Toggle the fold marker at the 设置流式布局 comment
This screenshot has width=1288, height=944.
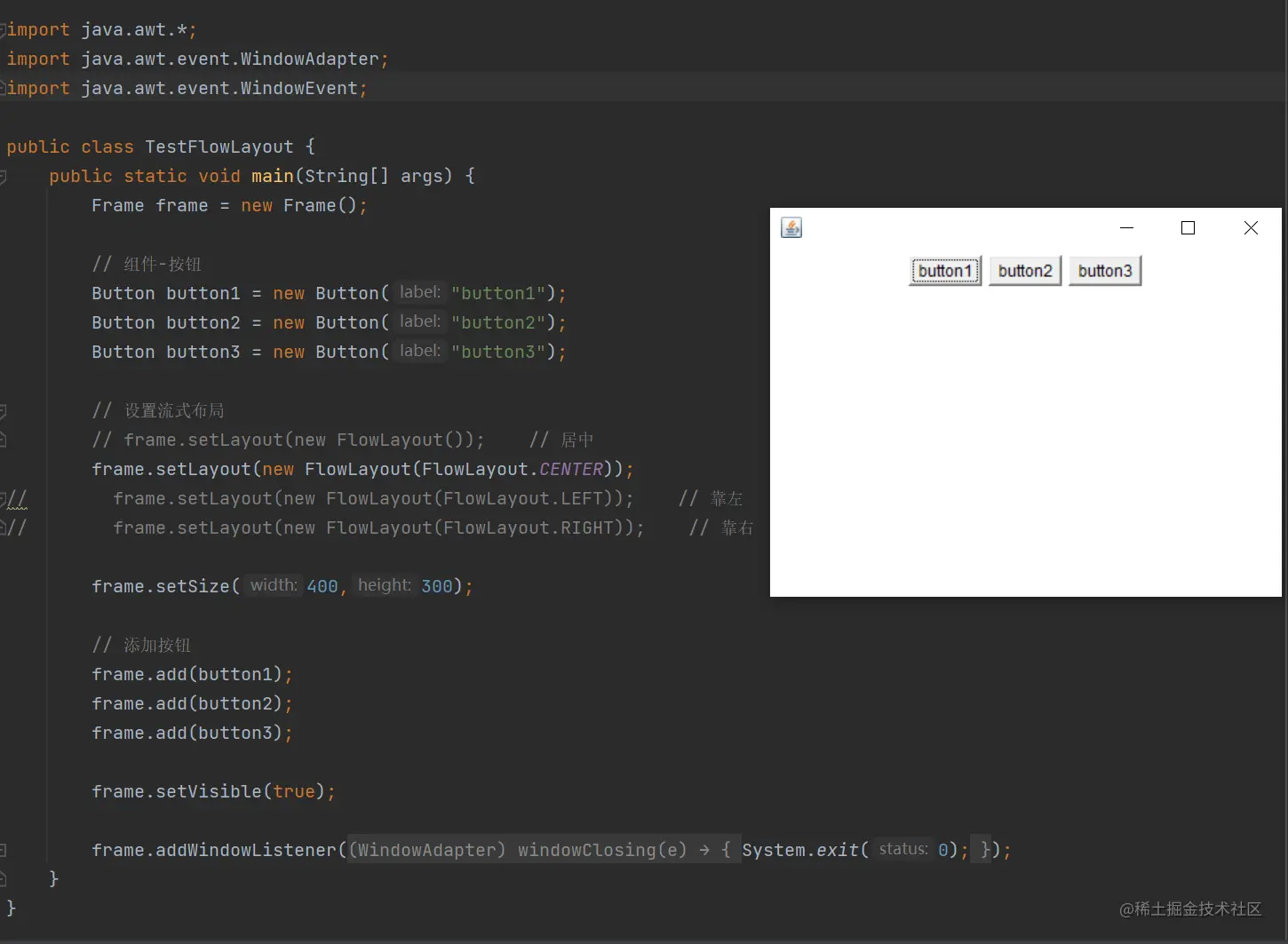pyautogui.click(x=3, y=411)
